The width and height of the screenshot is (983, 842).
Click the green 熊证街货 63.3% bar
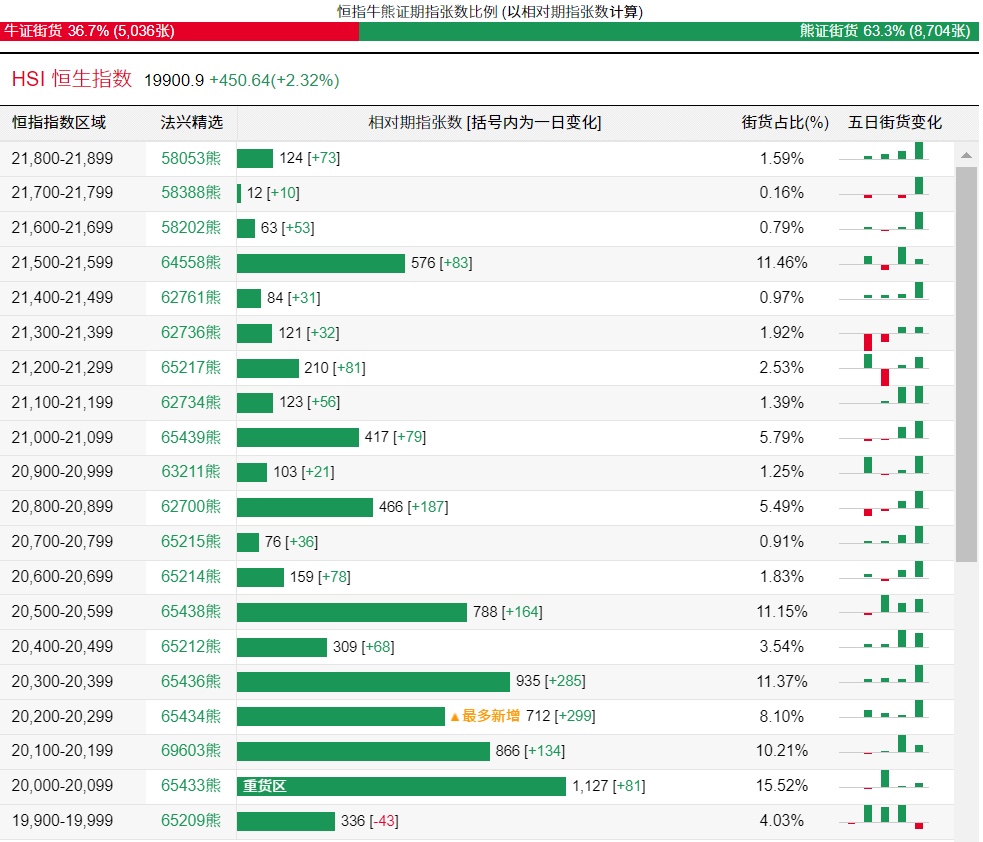pyautogui.click(x=668, y=31)
